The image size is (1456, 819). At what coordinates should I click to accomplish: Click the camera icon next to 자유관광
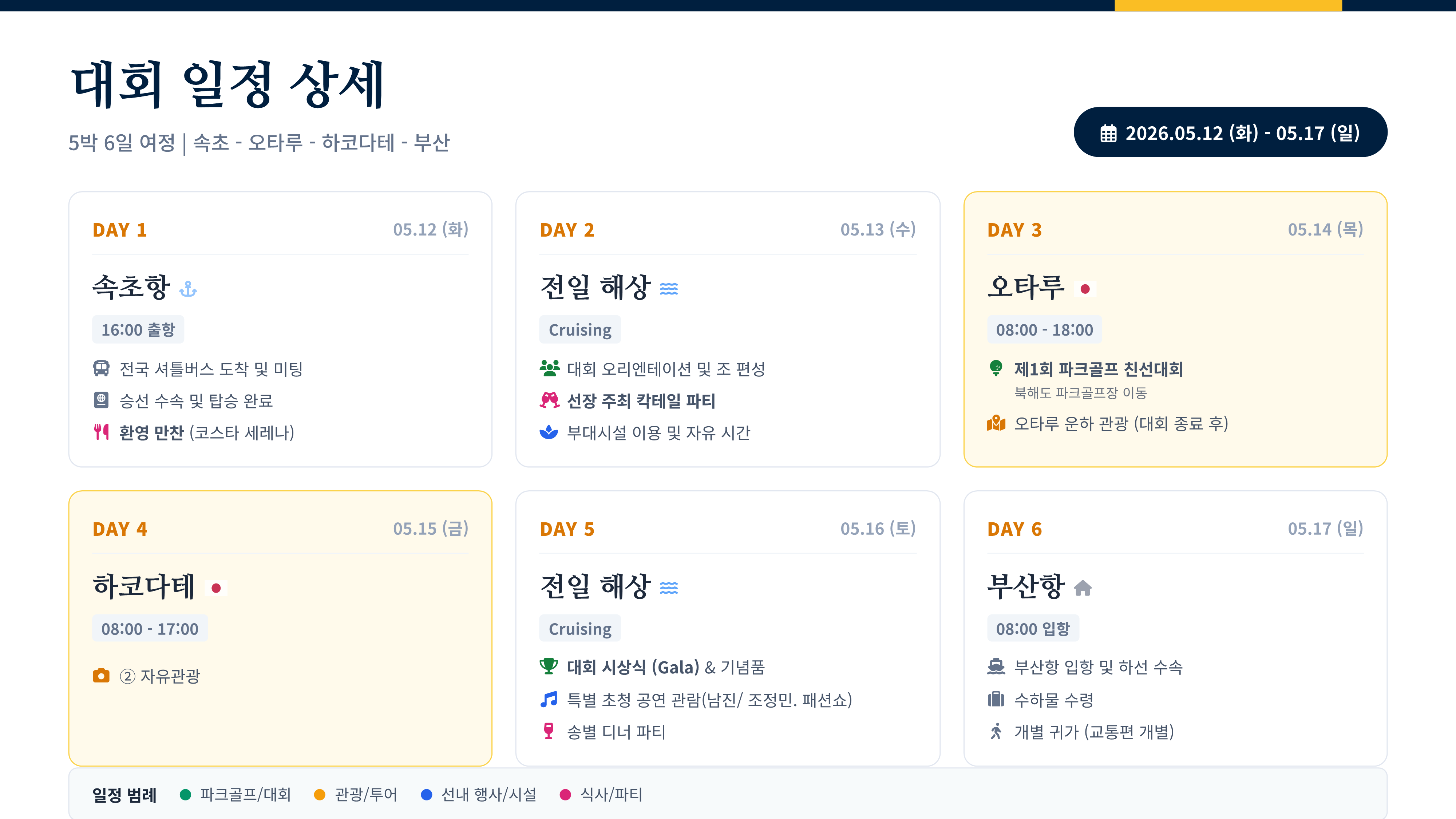101,676
